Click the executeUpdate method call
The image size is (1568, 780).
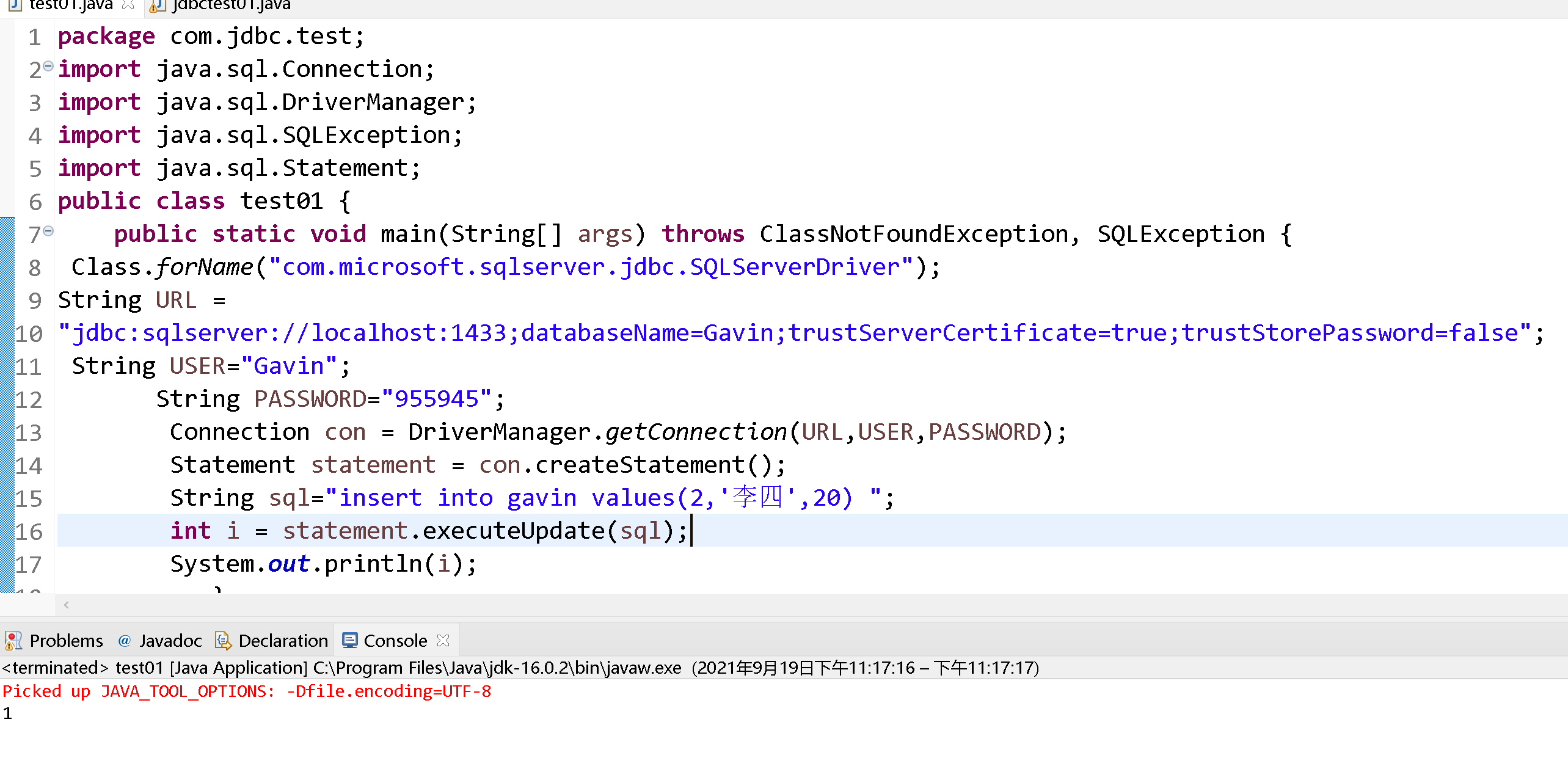513,531
